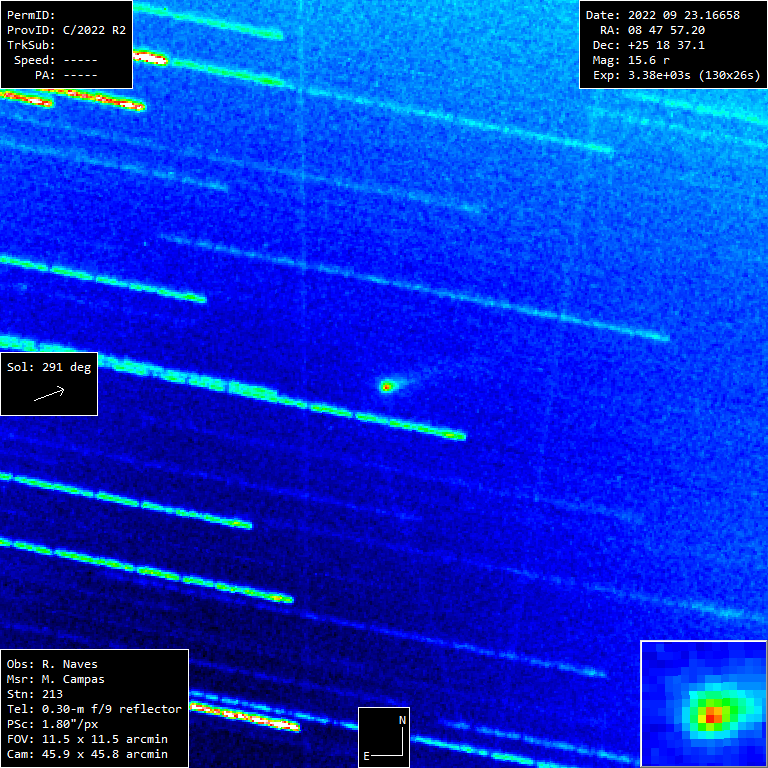
Task: Select the 'FOV: 11.5 x 11.5 arcmin' line
Action: click(87, 739)
